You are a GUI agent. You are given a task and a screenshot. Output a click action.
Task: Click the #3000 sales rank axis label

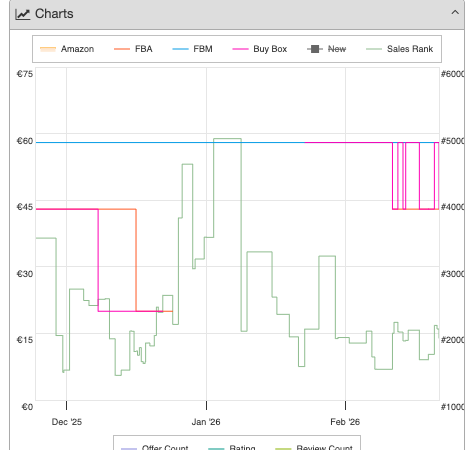452,274
